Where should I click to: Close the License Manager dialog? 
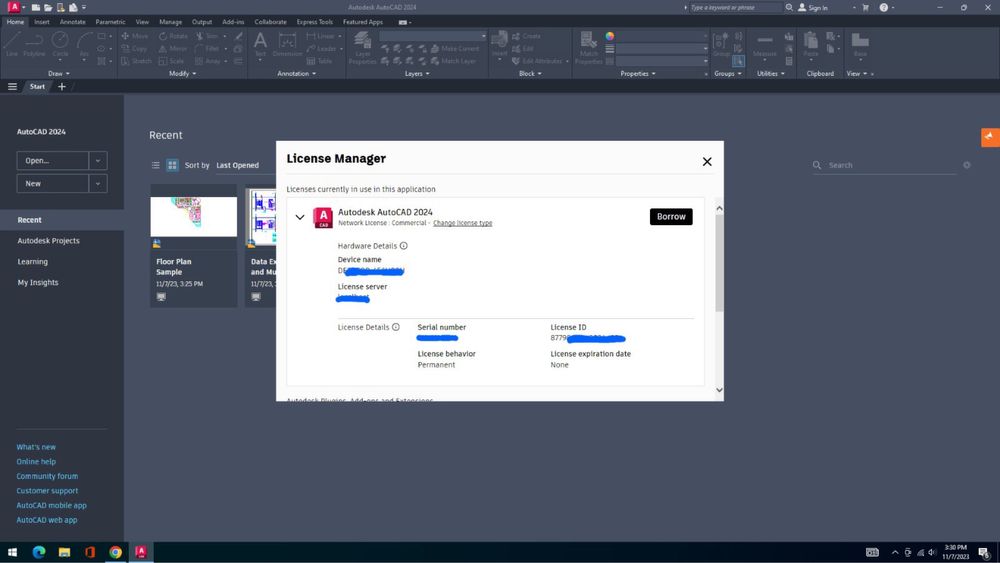coord(707,162)
